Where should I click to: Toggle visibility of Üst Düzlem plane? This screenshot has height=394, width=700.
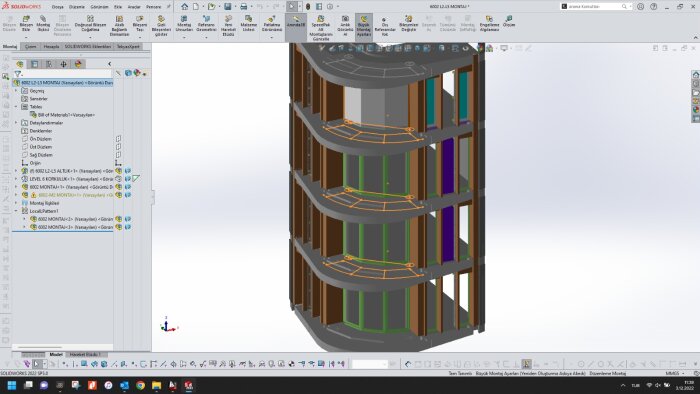[119, 147]
